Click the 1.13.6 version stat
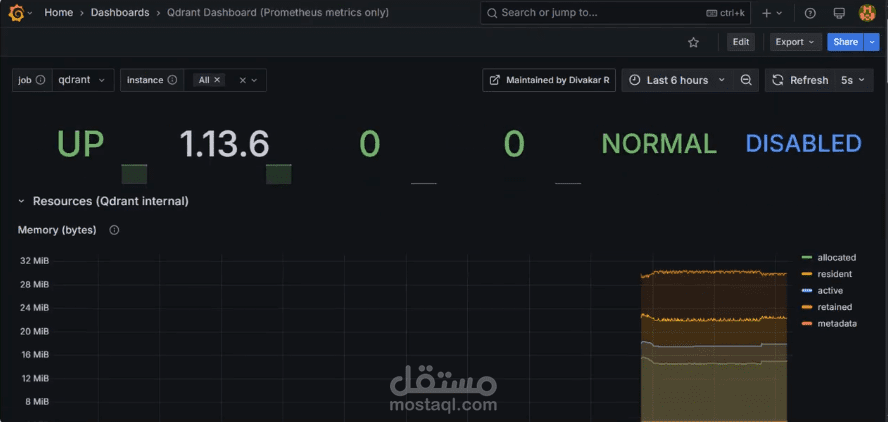Image resolution: width=888 pixels, height=422 pixels. click(x=224, y=144)
